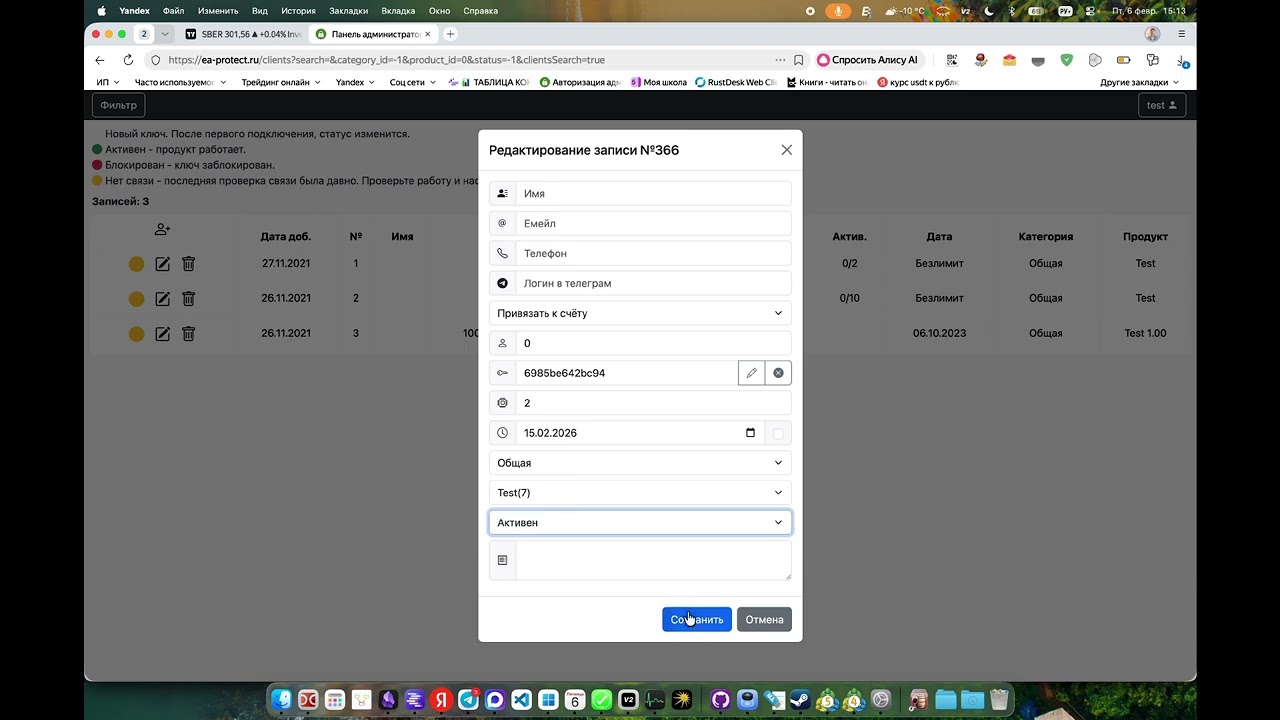Click the add client icon above table
1280x720 pixels.
[x=162, y=230]
